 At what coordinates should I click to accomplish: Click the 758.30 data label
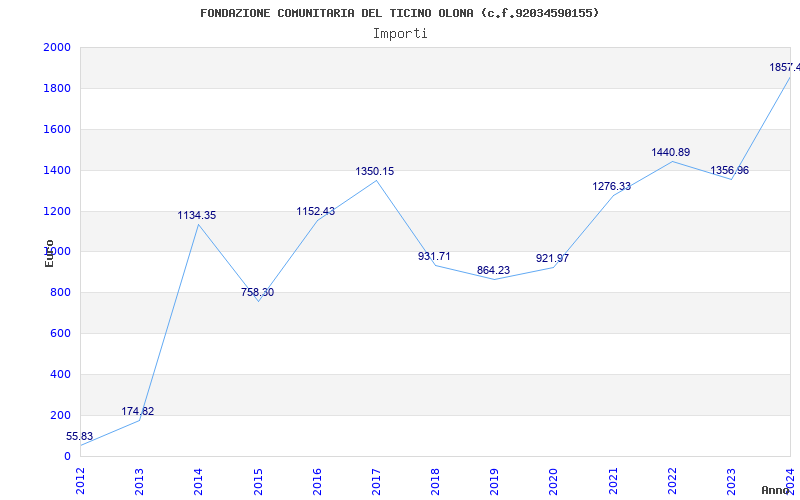(257, 292)
